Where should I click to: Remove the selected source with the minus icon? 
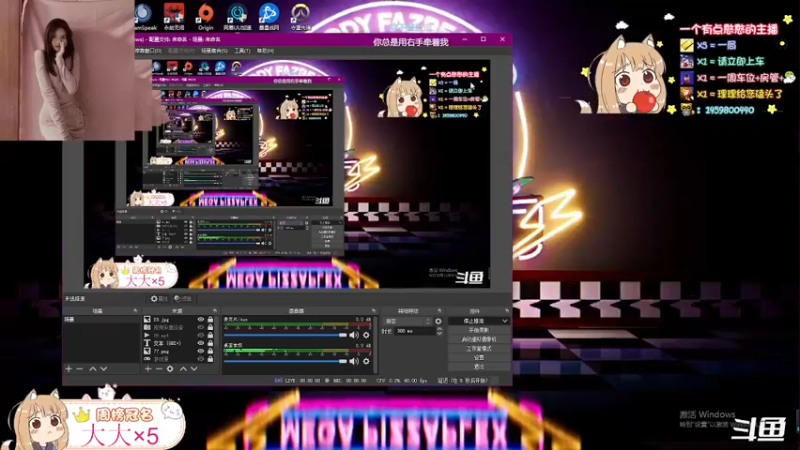coord(159,368)
